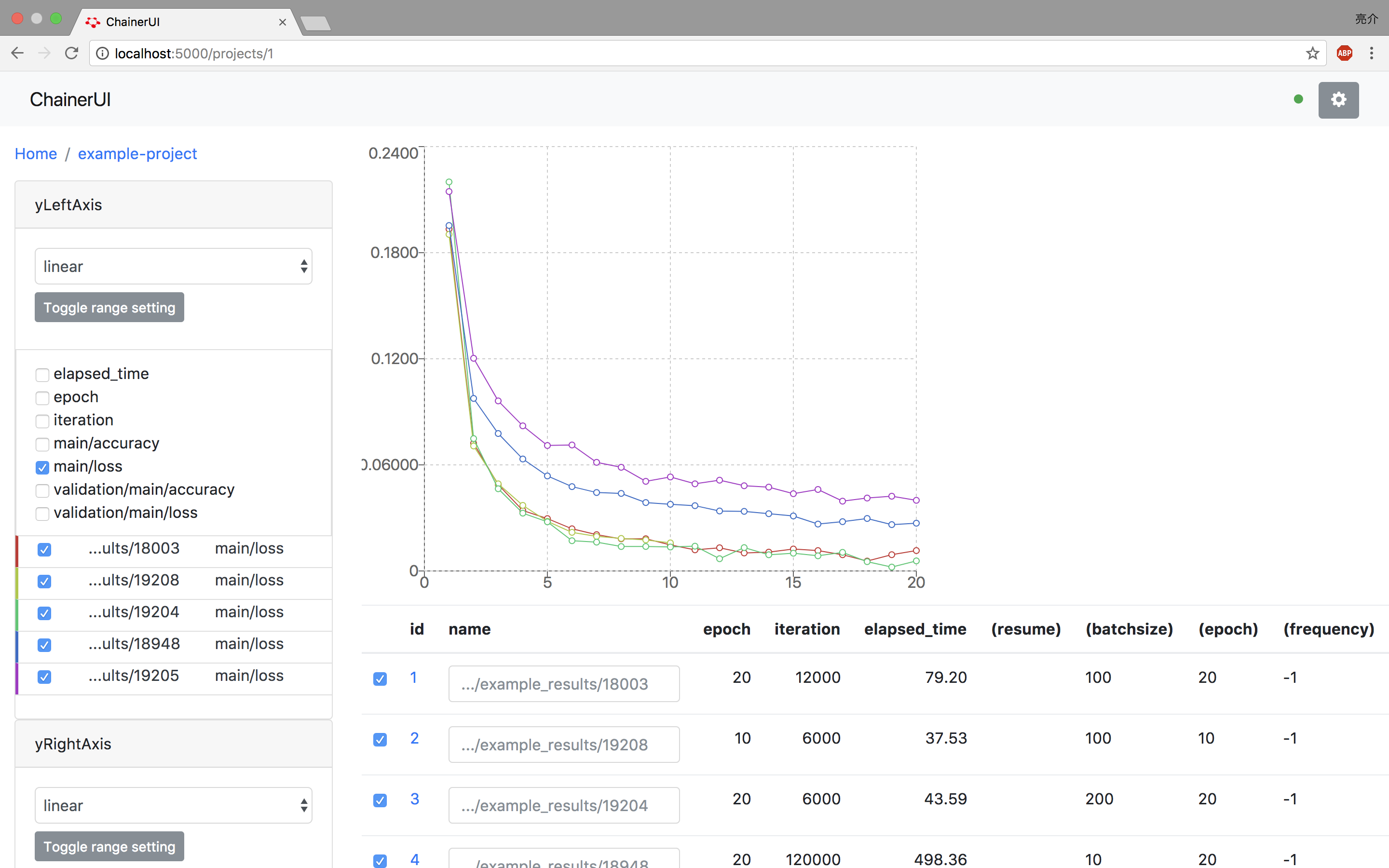
Task: Click yLeftAxis Toggle range setting button
Action: point(109,307)
